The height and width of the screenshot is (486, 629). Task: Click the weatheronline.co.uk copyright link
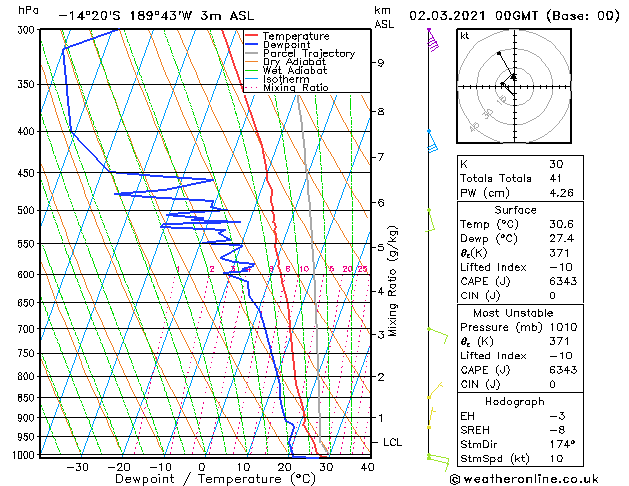pos(524,479)
